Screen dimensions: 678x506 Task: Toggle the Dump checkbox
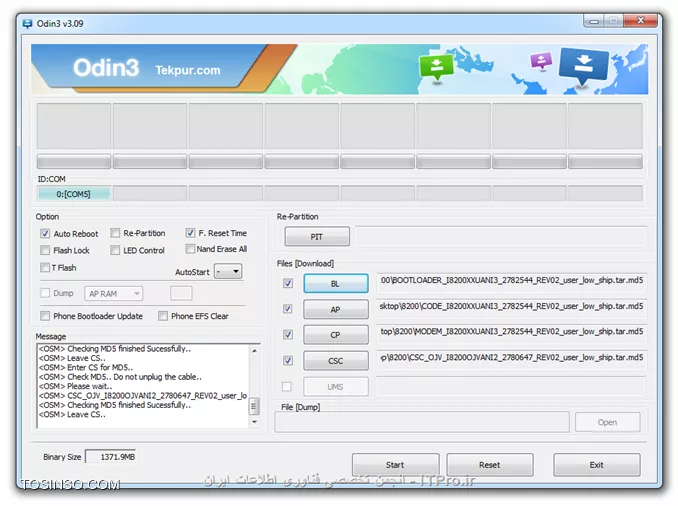[x=45, y=293]
